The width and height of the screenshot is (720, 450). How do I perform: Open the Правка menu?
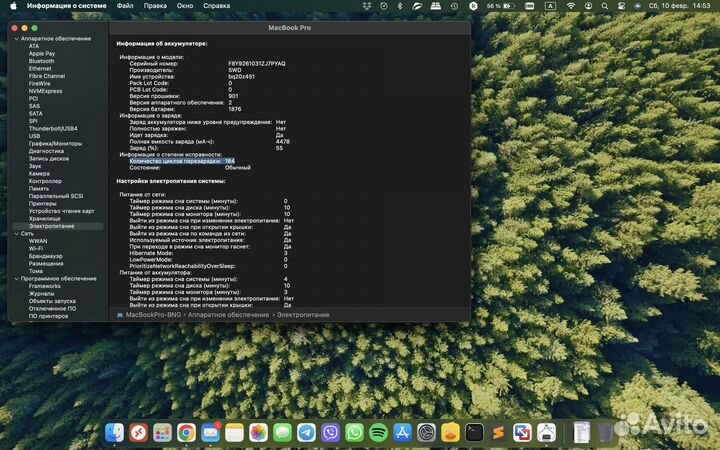[155, 6]
